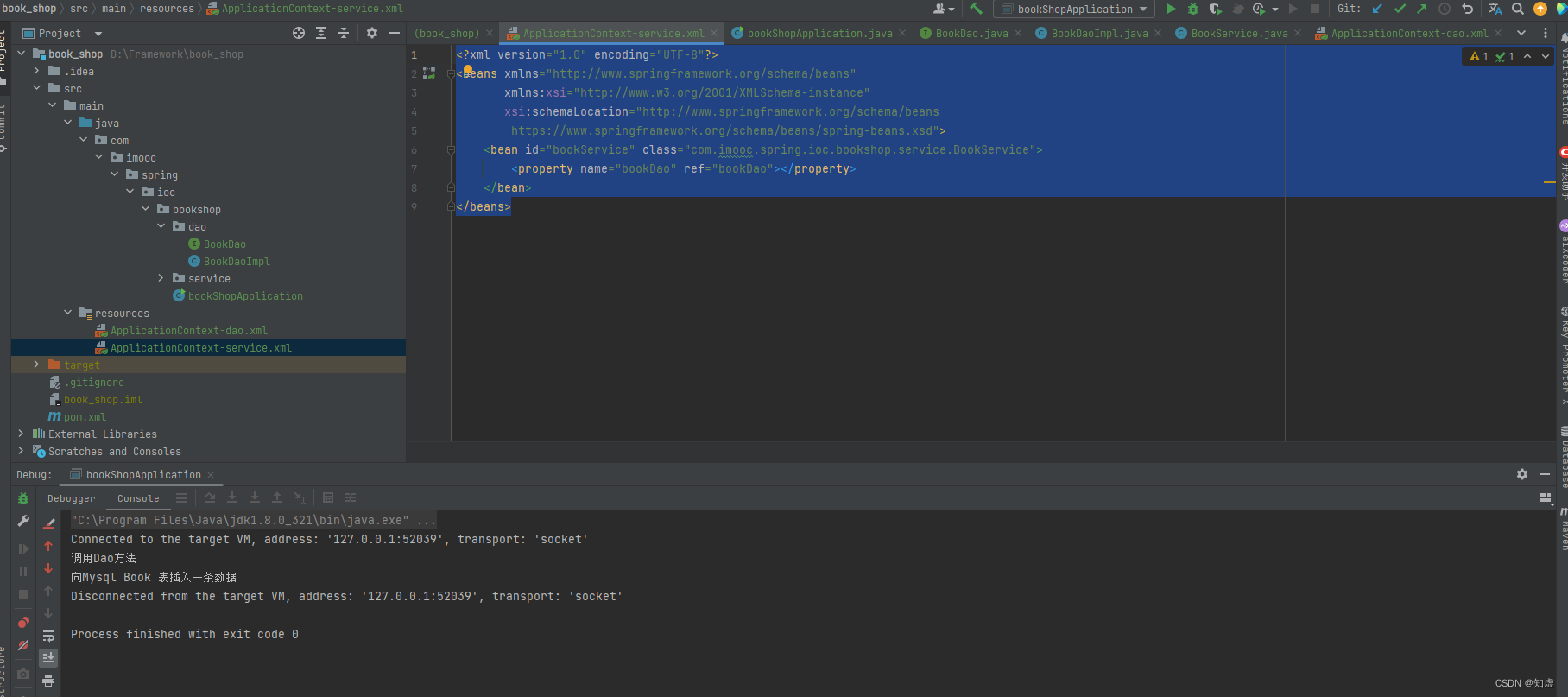Switch to bookShopApplication.java tab

coord(819,33)
